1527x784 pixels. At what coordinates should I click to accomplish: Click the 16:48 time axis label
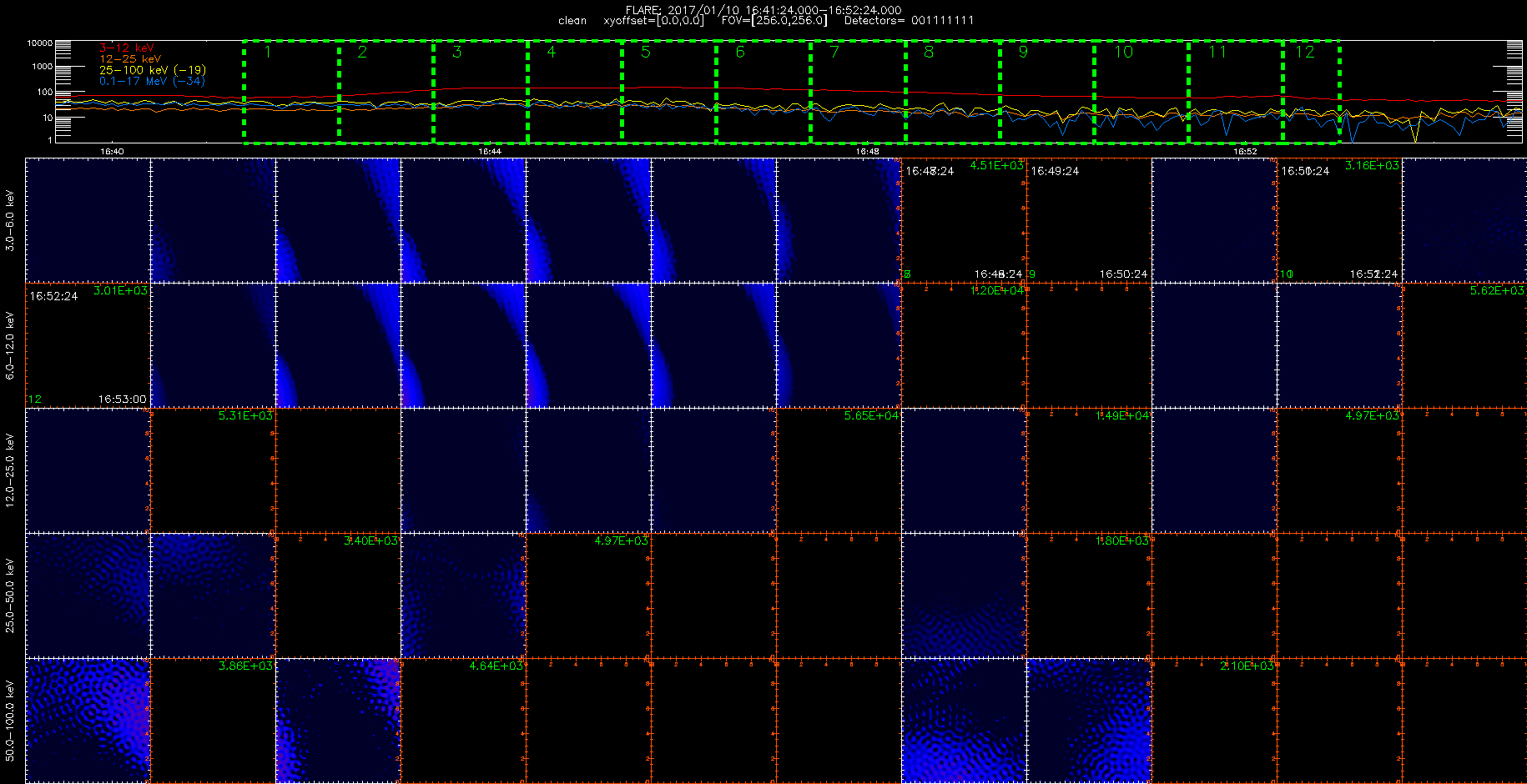point(867,152)
